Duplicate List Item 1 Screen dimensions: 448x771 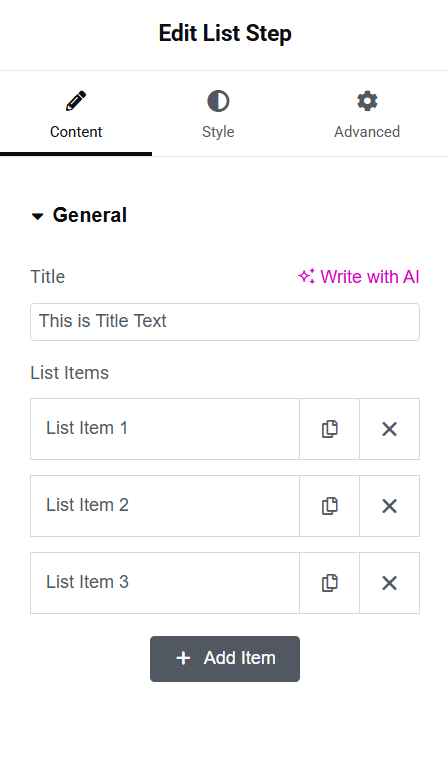(x=329, y=429)
